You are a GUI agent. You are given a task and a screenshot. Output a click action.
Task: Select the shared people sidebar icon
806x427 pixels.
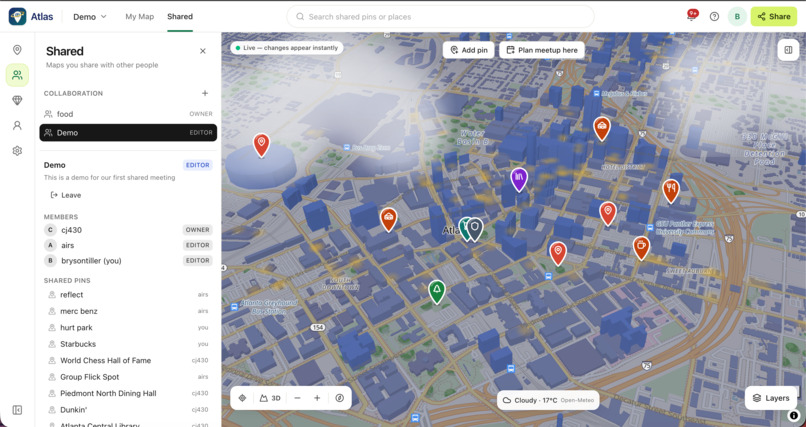pos(17,75)
